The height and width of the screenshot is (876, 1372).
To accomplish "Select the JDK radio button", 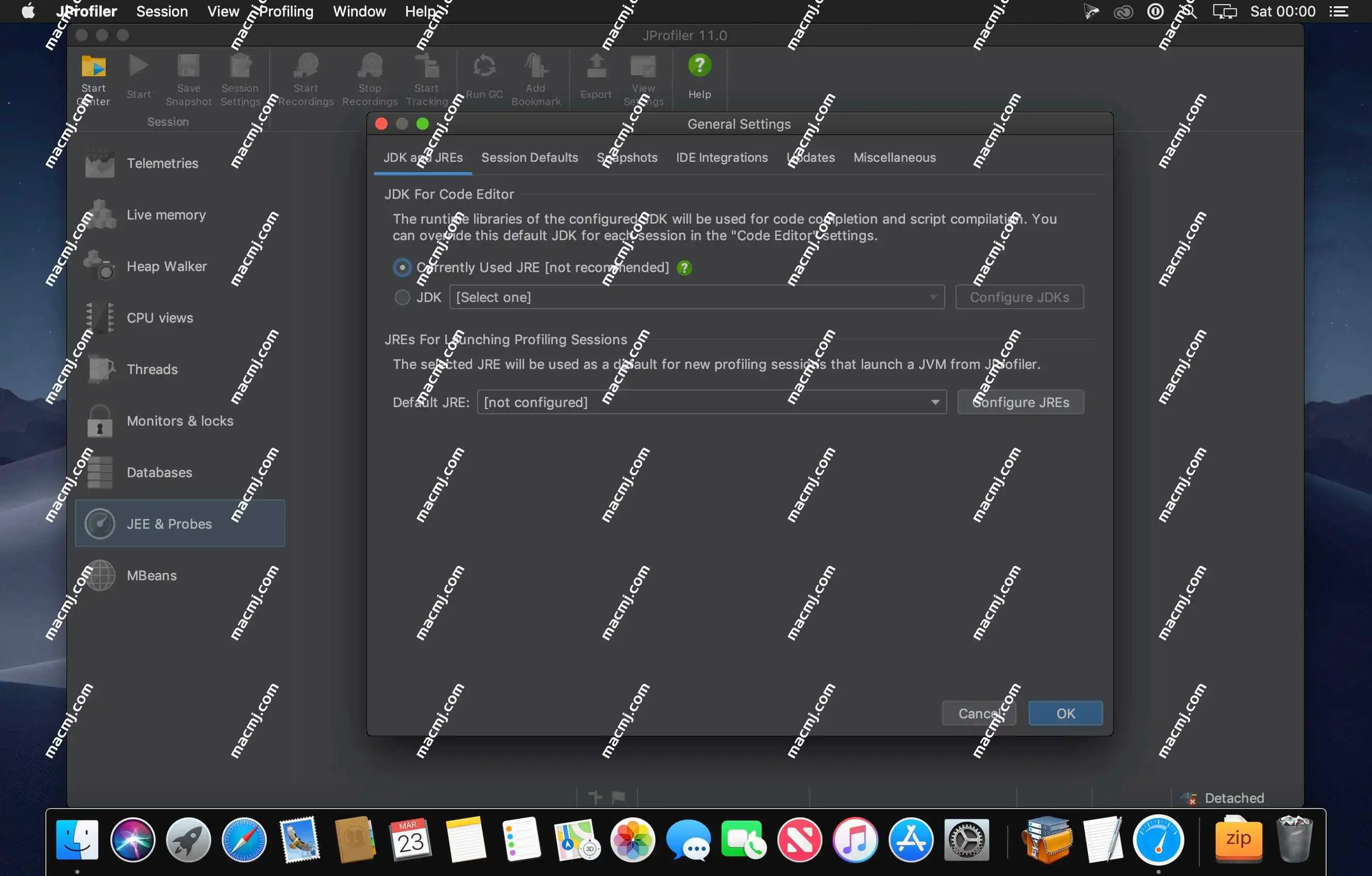I will pos(402,297).
